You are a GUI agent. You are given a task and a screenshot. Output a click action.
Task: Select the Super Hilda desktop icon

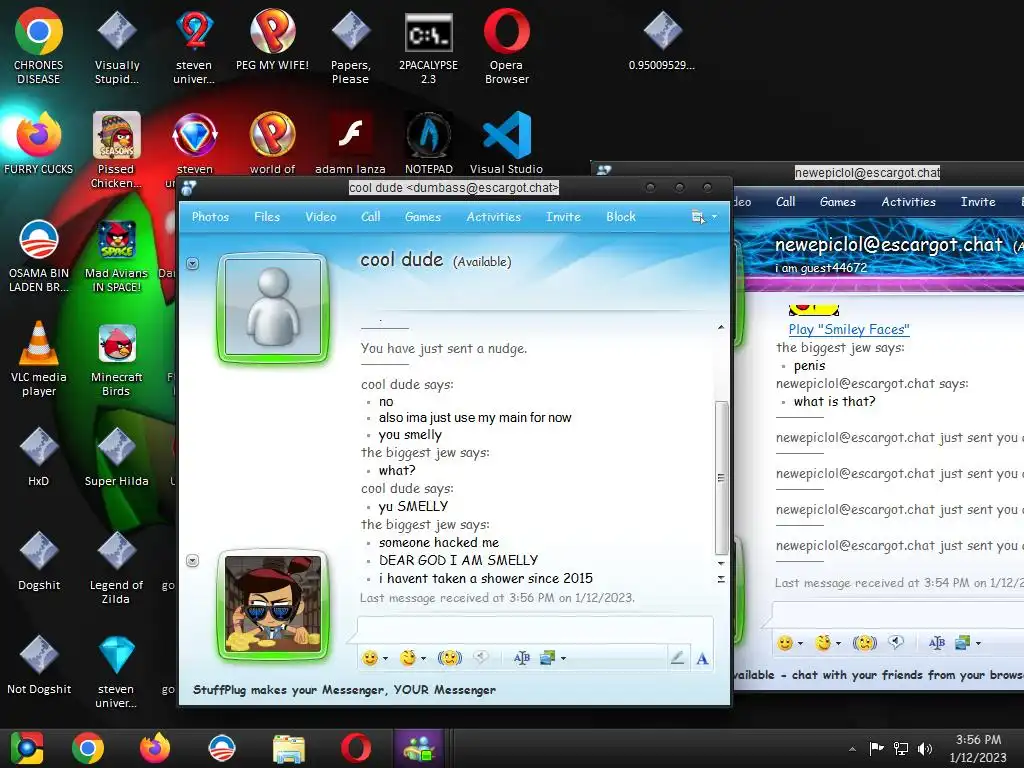[x=116, y=457]
